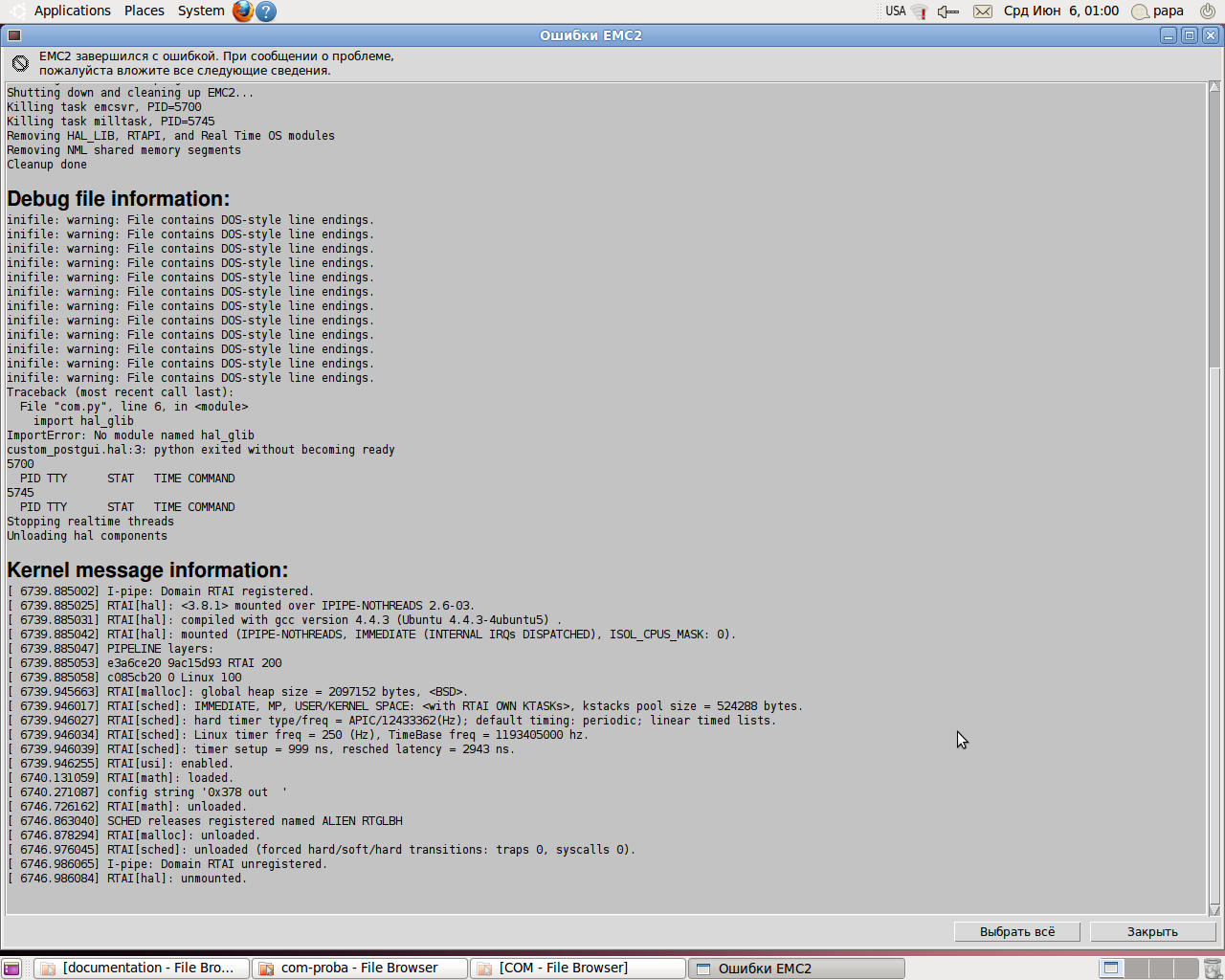Click the line "Removing HAL_LIB, RTAPI, and Real Time OS modules"
Viewport: 1225px width, 980px height.
171,136
